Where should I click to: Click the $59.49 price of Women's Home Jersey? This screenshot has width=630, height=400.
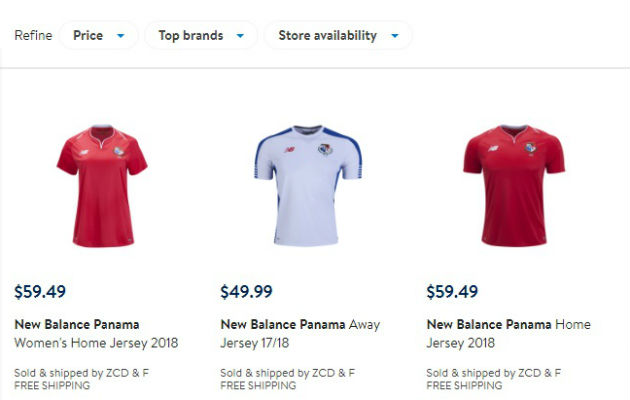click(40, 292)
